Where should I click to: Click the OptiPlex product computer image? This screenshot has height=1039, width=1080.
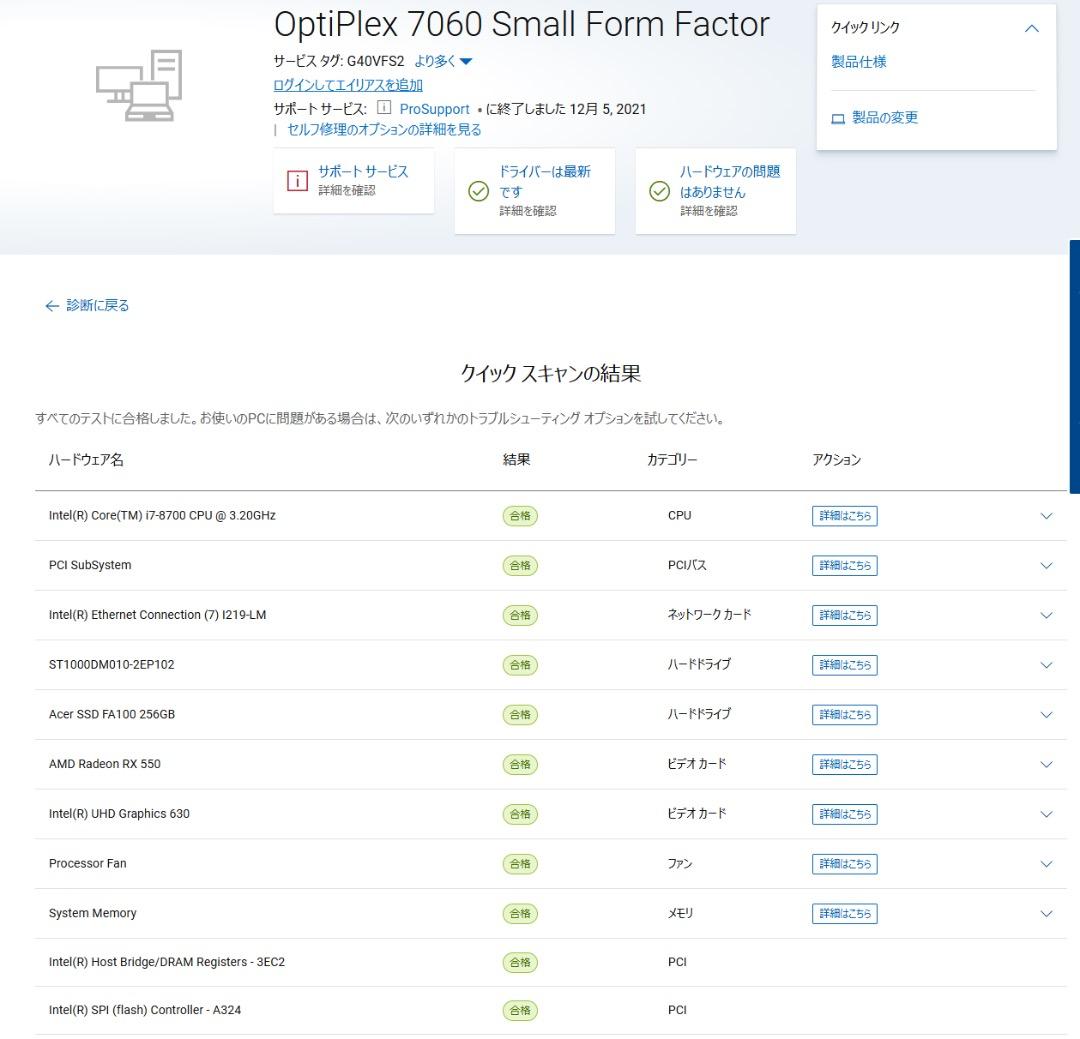[x=140, y=86]
